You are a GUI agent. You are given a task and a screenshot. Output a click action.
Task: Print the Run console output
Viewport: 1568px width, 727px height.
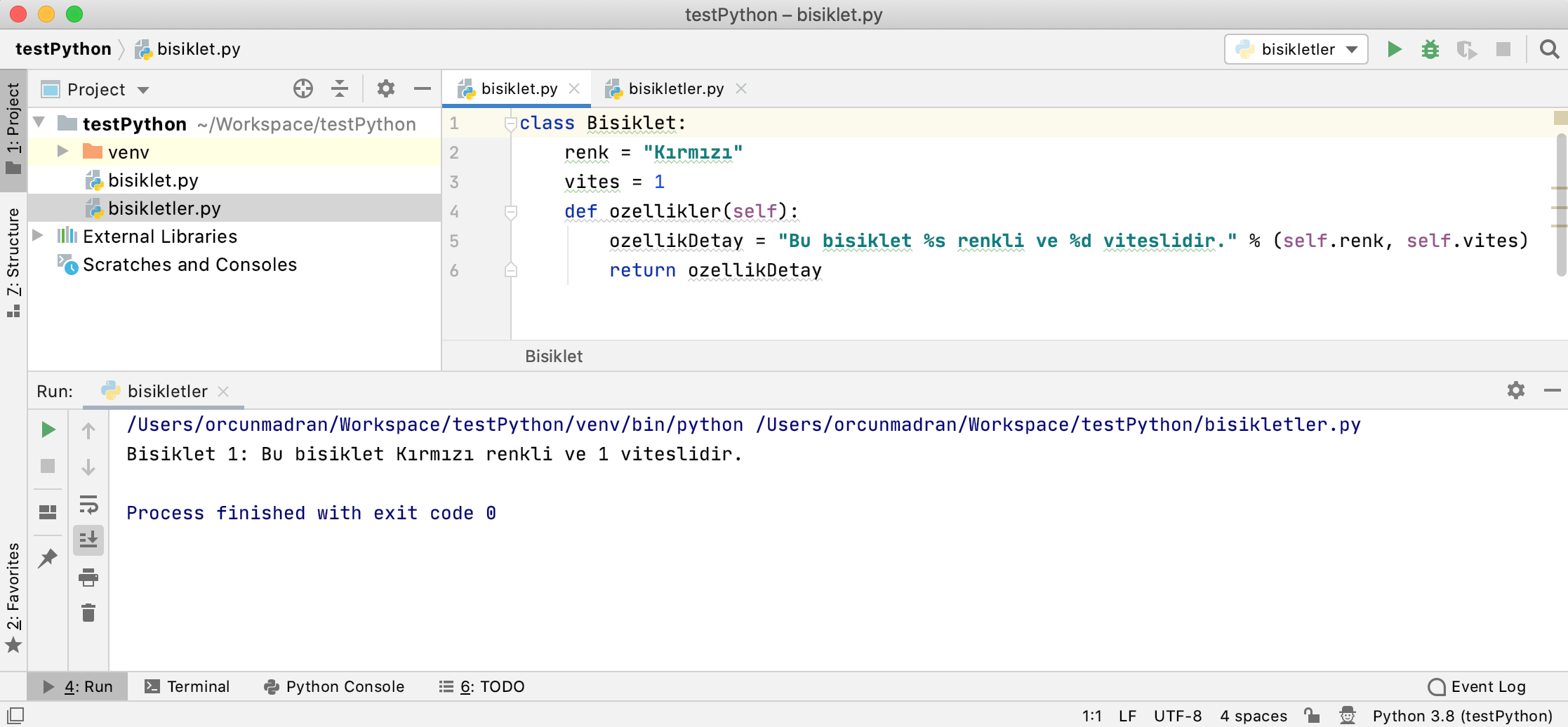[88, 578]
